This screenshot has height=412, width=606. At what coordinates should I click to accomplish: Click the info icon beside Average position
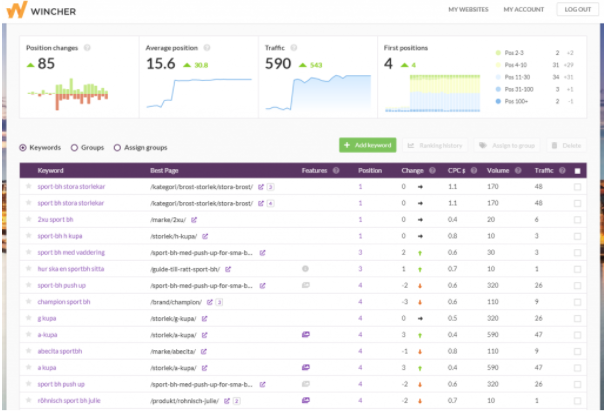[x=207, y=48]
